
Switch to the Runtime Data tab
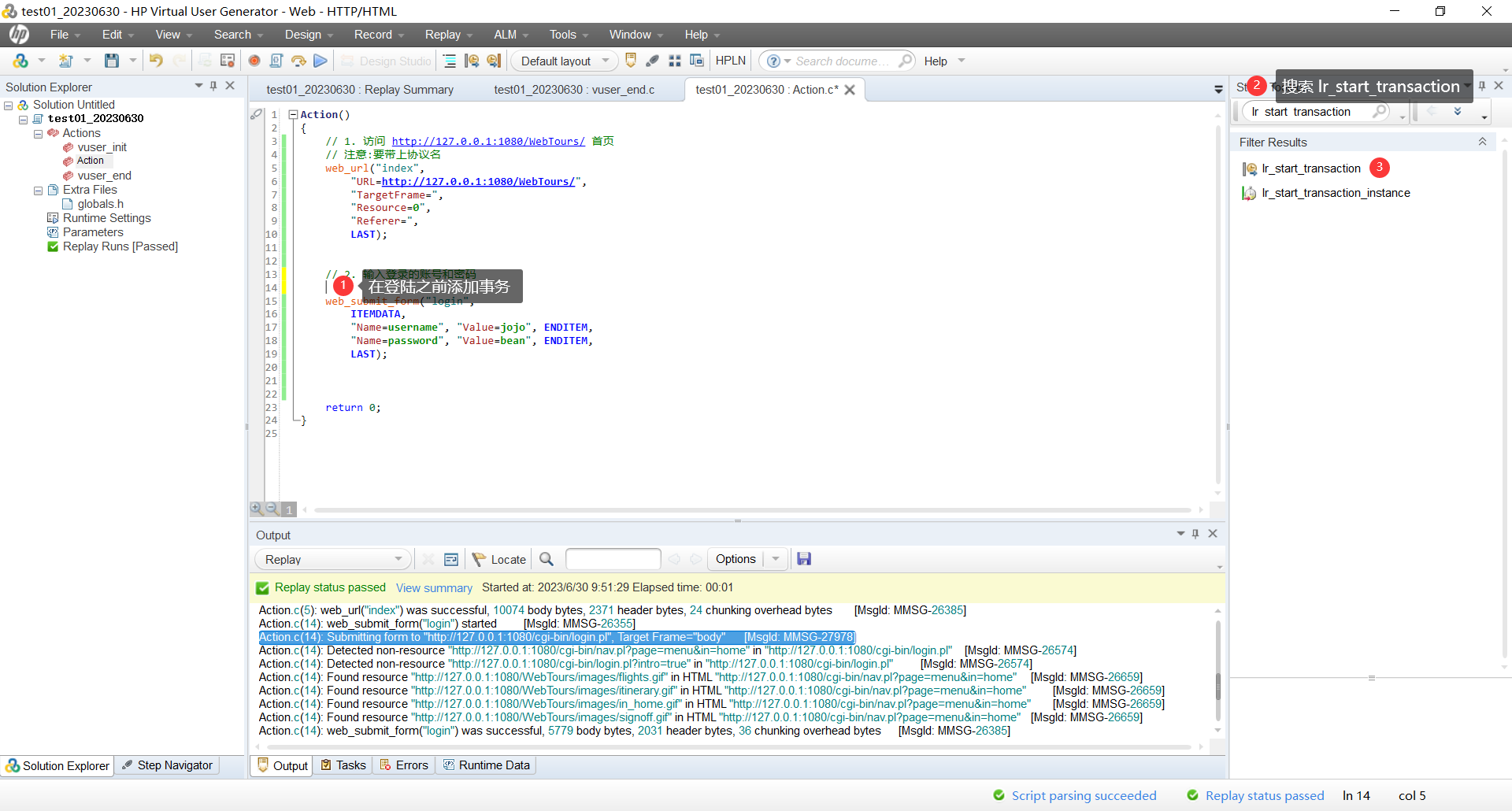click(487, 765)
